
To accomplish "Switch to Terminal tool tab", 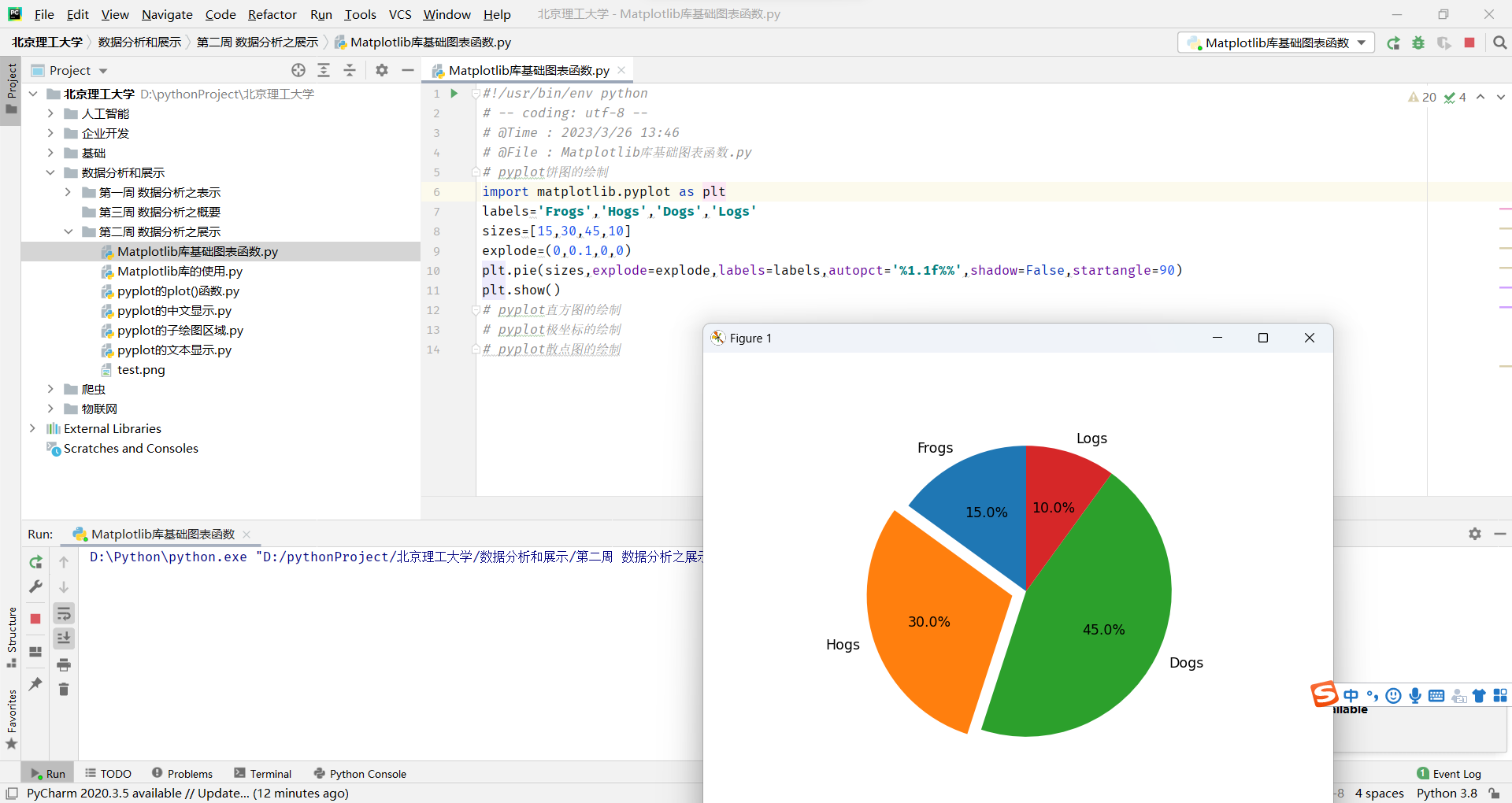I will [263, 774].
